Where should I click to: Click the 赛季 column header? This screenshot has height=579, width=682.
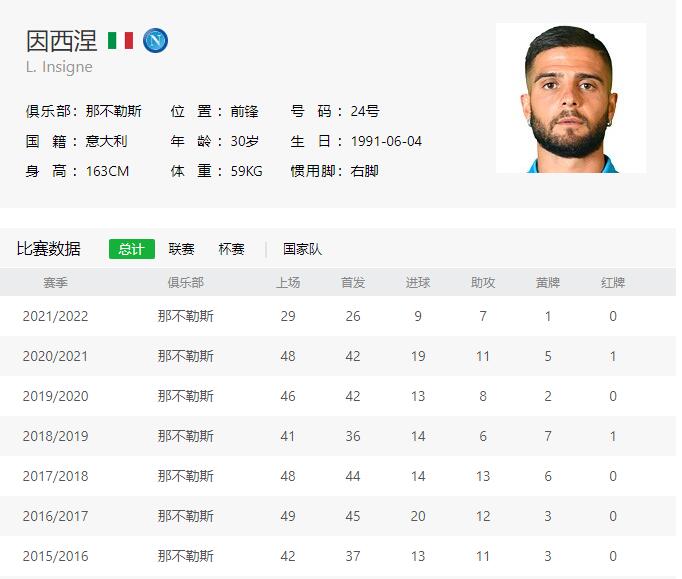click(x=55, y=283)
